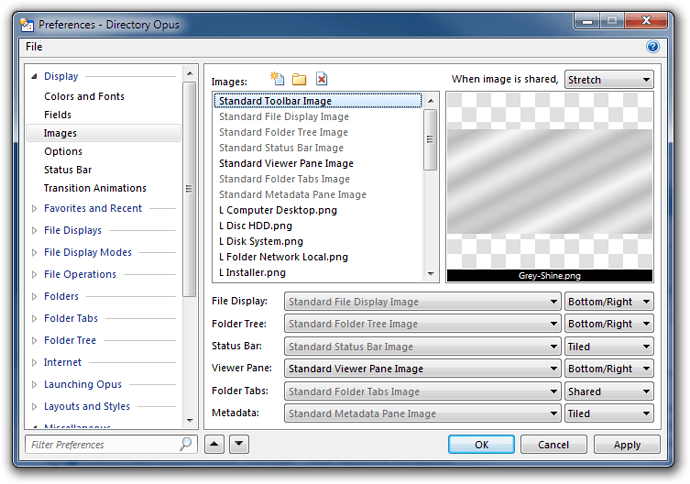Expand the Internet category
Screen dimensions: 690x484
point(34,363)
